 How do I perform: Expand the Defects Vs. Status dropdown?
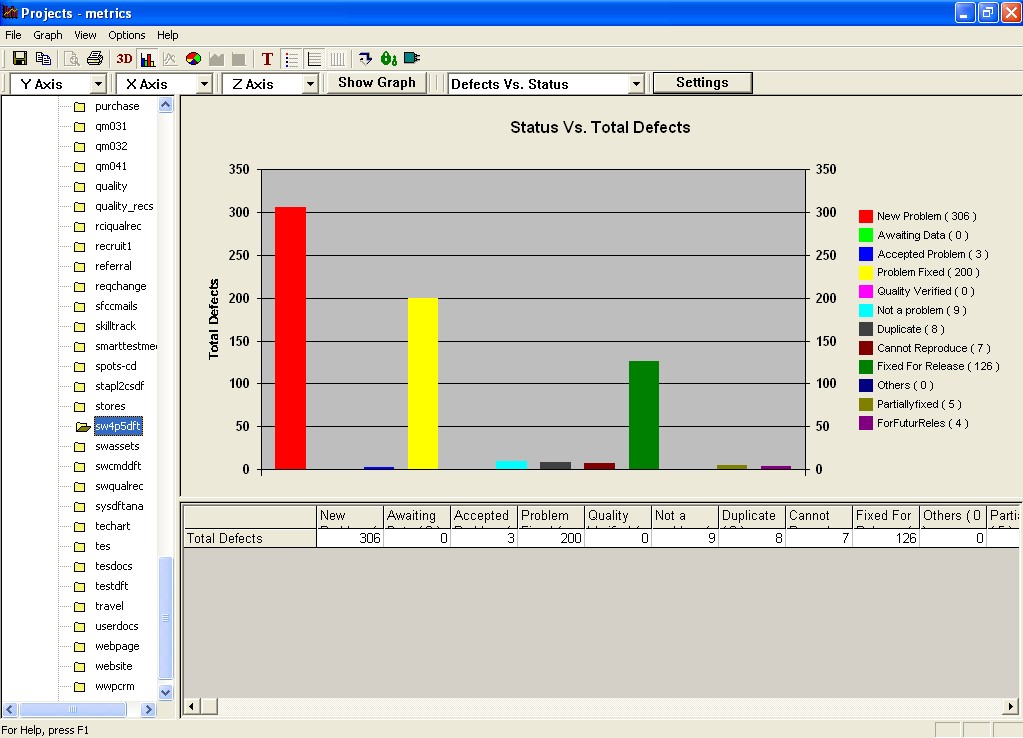pos(636,85)
